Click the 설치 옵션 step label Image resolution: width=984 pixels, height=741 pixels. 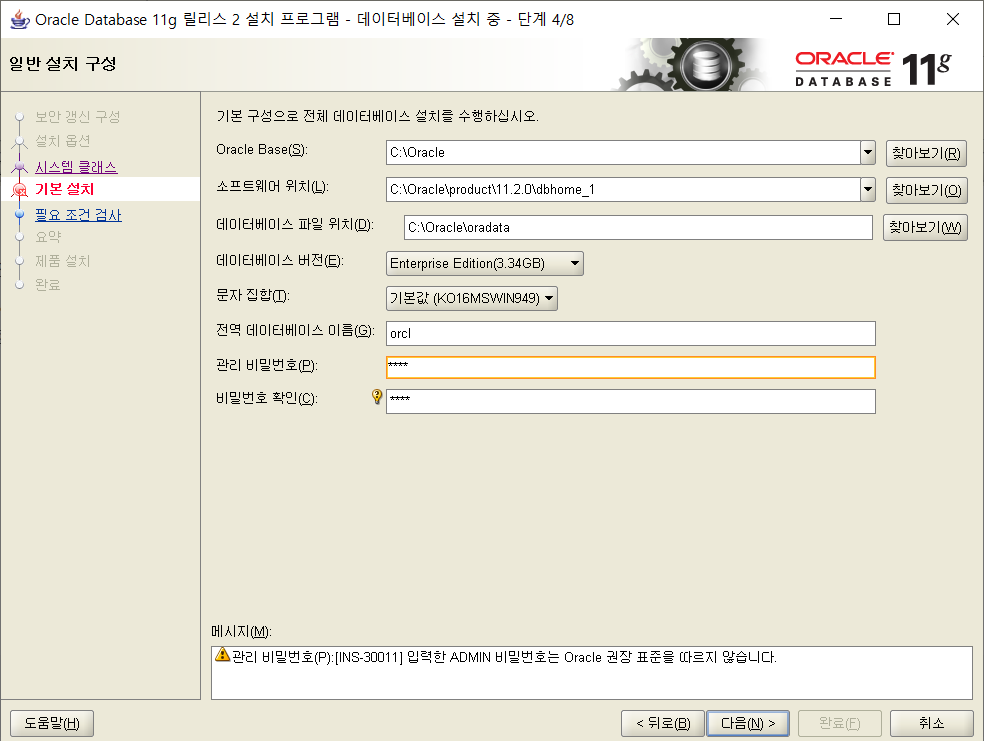[x=62, y=141]
